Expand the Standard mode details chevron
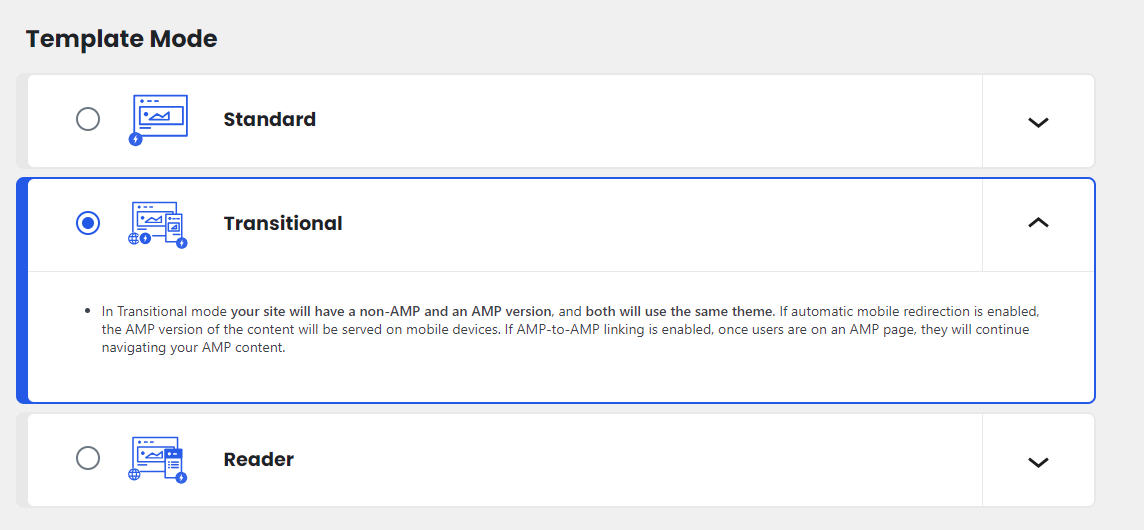This screenshot has height=530, width=1144. pos(1038,122)
